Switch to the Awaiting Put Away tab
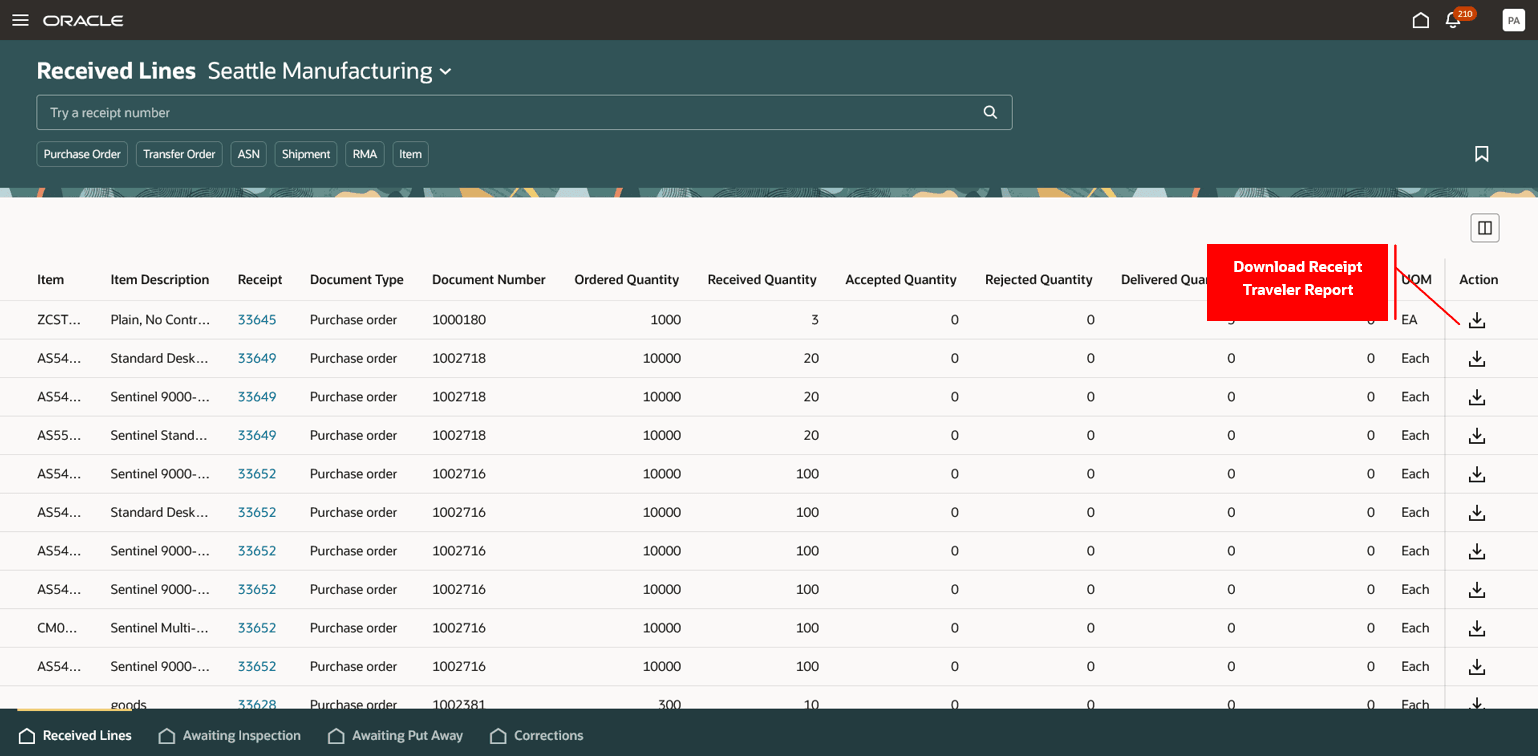This screenshot has height=756, width=1538. 396,735
